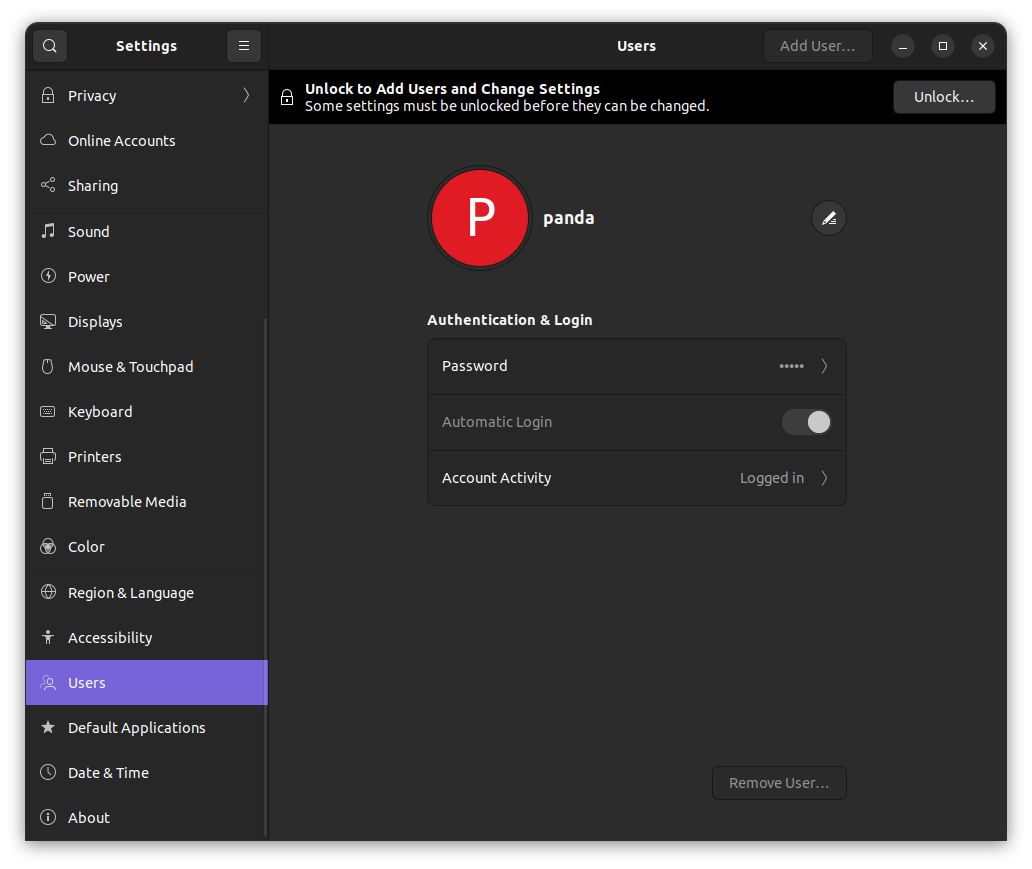Click the About info icon

click(48, 817)
